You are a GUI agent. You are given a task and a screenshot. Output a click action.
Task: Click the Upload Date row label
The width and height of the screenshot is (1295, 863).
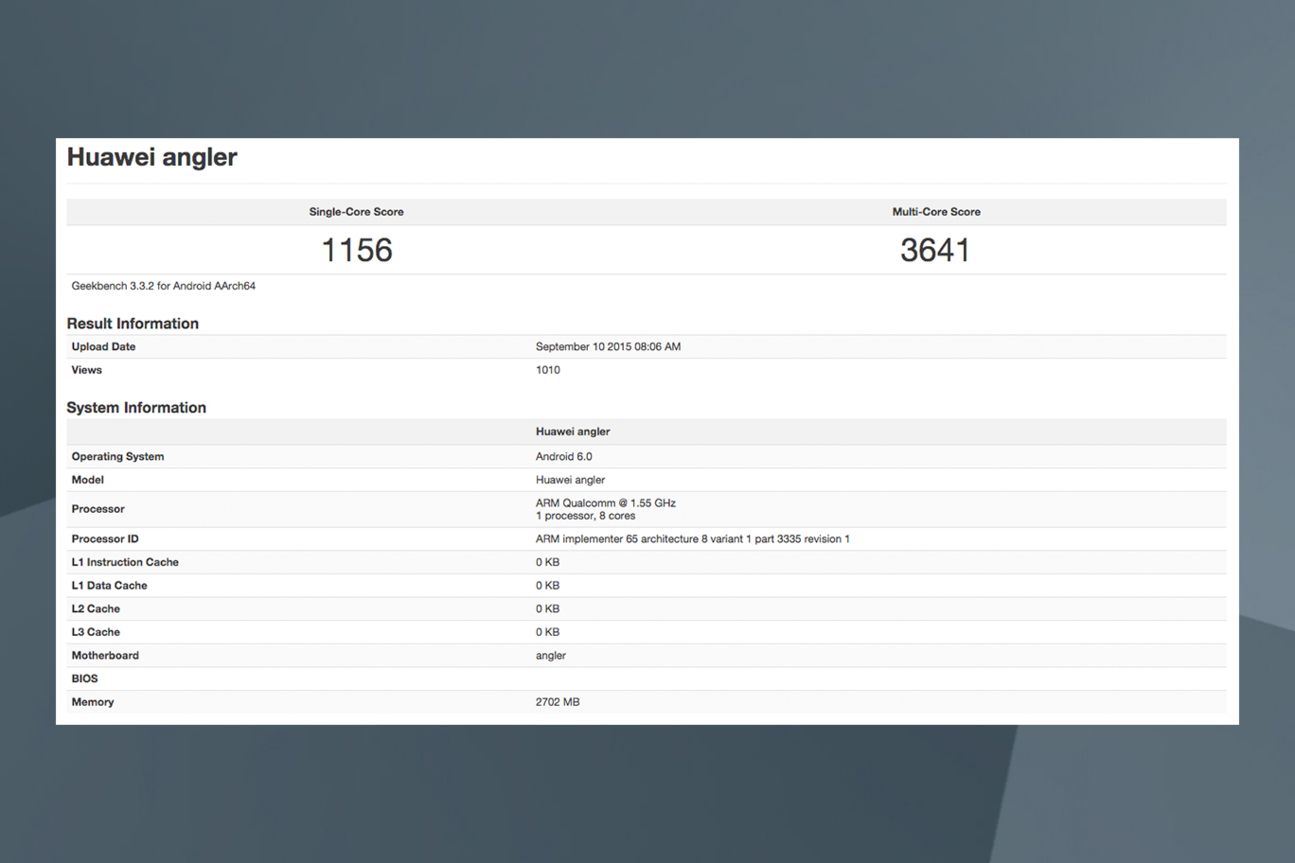103,347
